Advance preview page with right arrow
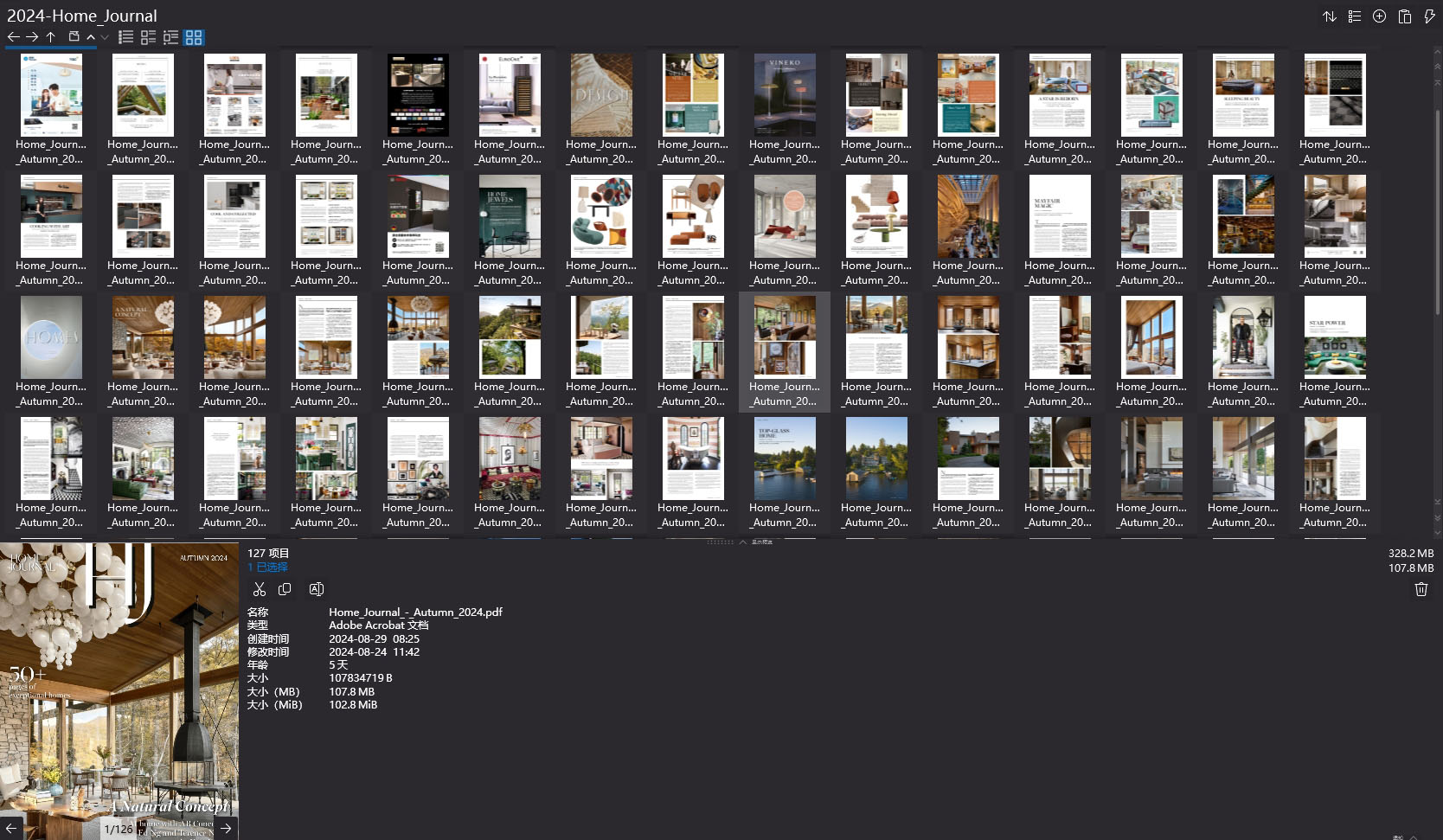 [x=225, y=828]
